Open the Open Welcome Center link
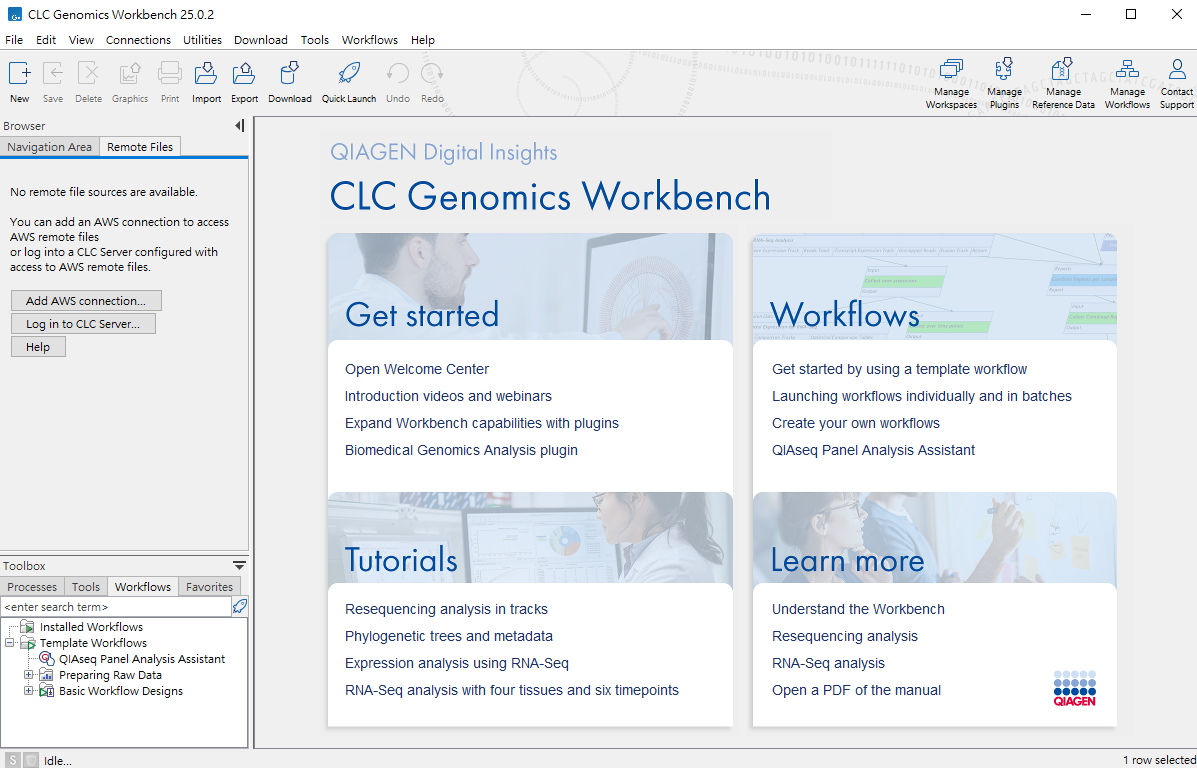Viewport: 1197px width, 768px height. pyautogui.click(x=417, y=369)
